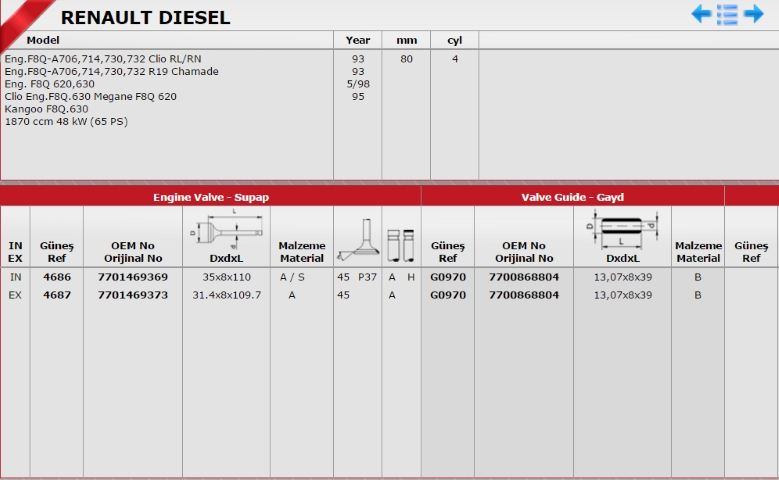Select the EX row label
Screen dimensions: 779x480
coord(15,295)
